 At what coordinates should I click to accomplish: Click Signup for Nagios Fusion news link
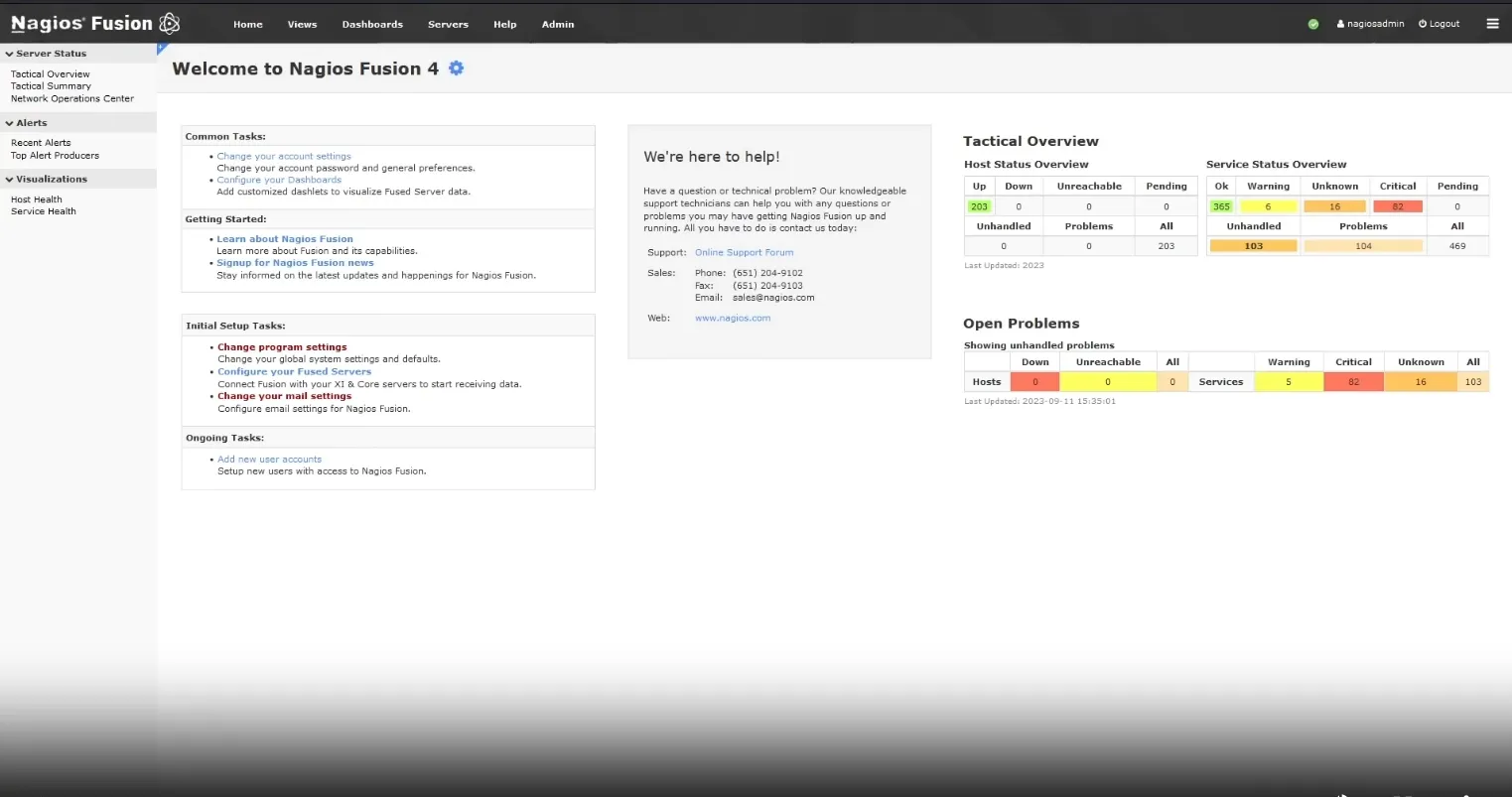pos(295,263)
